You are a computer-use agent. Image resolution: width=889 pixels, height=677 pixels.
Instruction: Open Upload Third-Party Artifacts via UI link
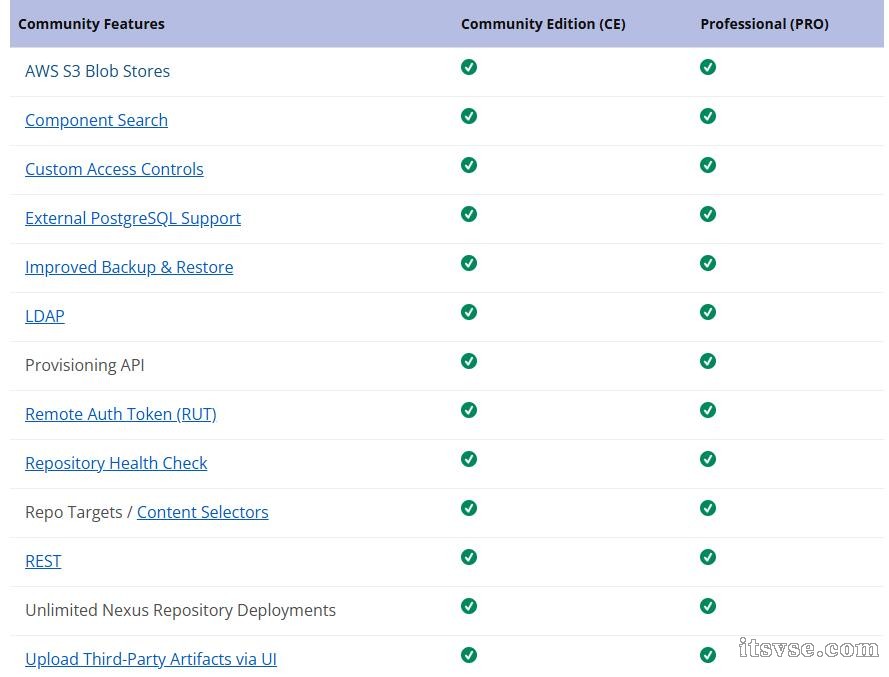[151, 659]
